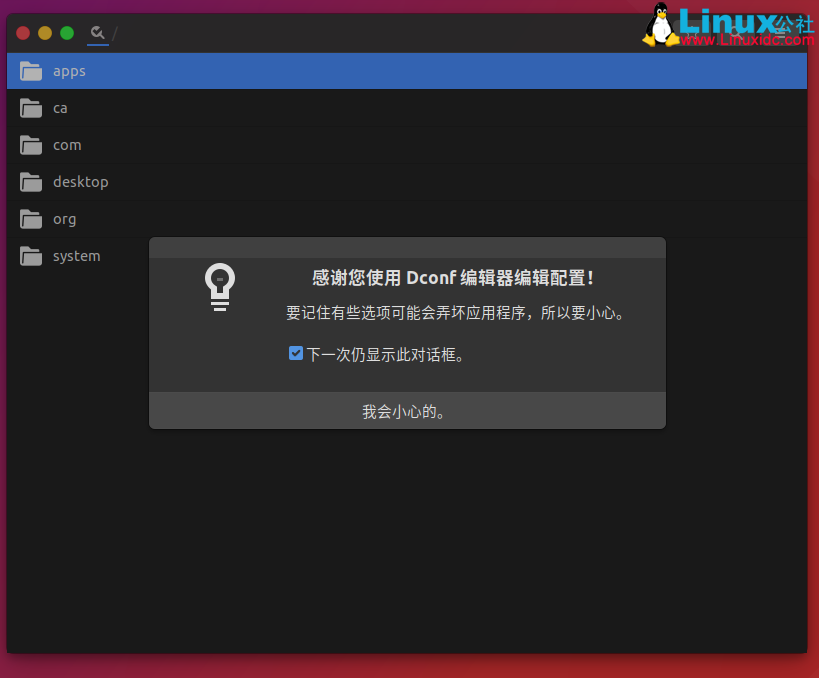Select the com row label
Viewport: 819px width, 678px height.
coord(67,145)
